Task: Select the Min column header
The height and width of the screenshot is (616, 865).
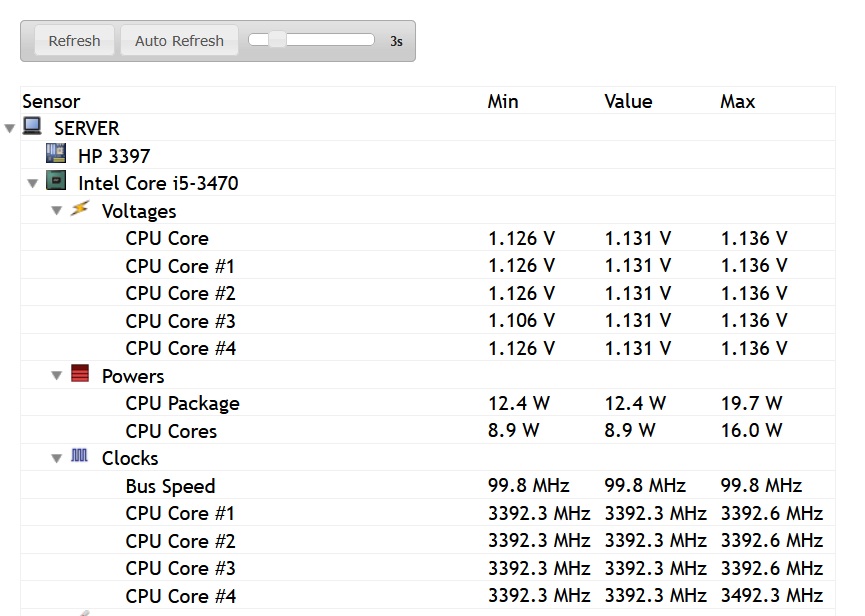Action: 503,101
